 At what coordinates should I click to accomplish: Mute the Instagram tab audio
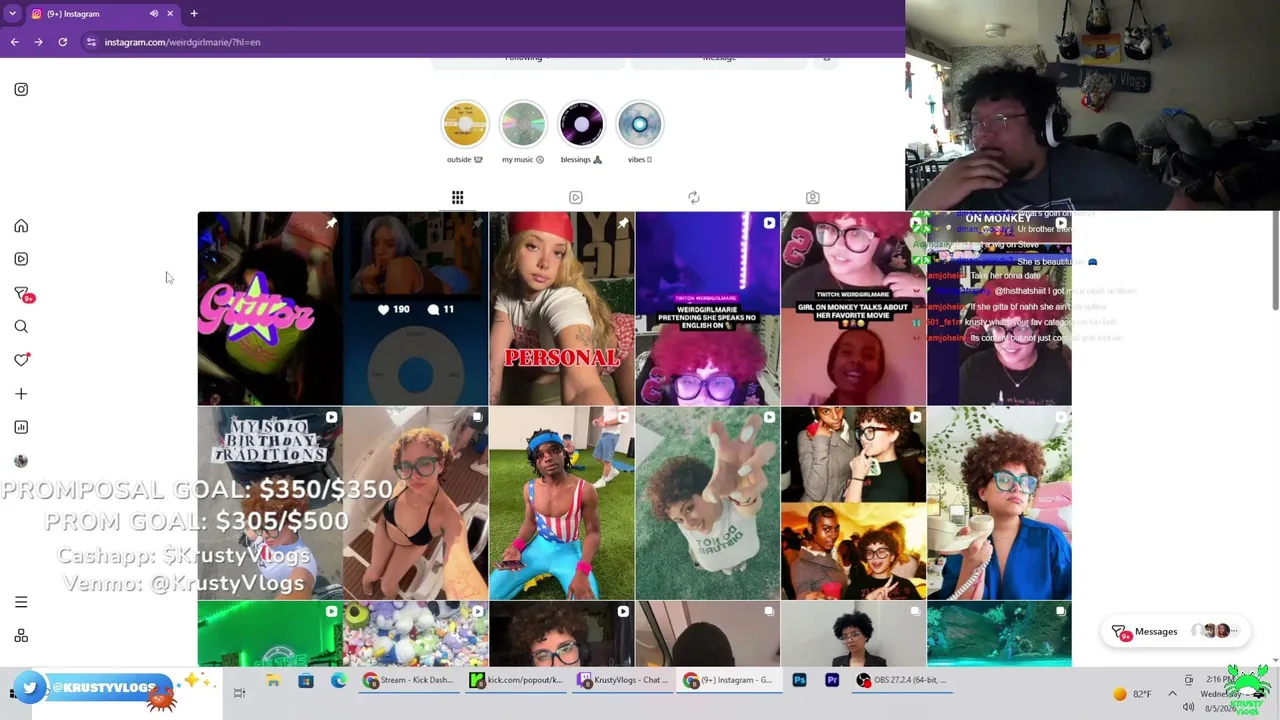153,14
